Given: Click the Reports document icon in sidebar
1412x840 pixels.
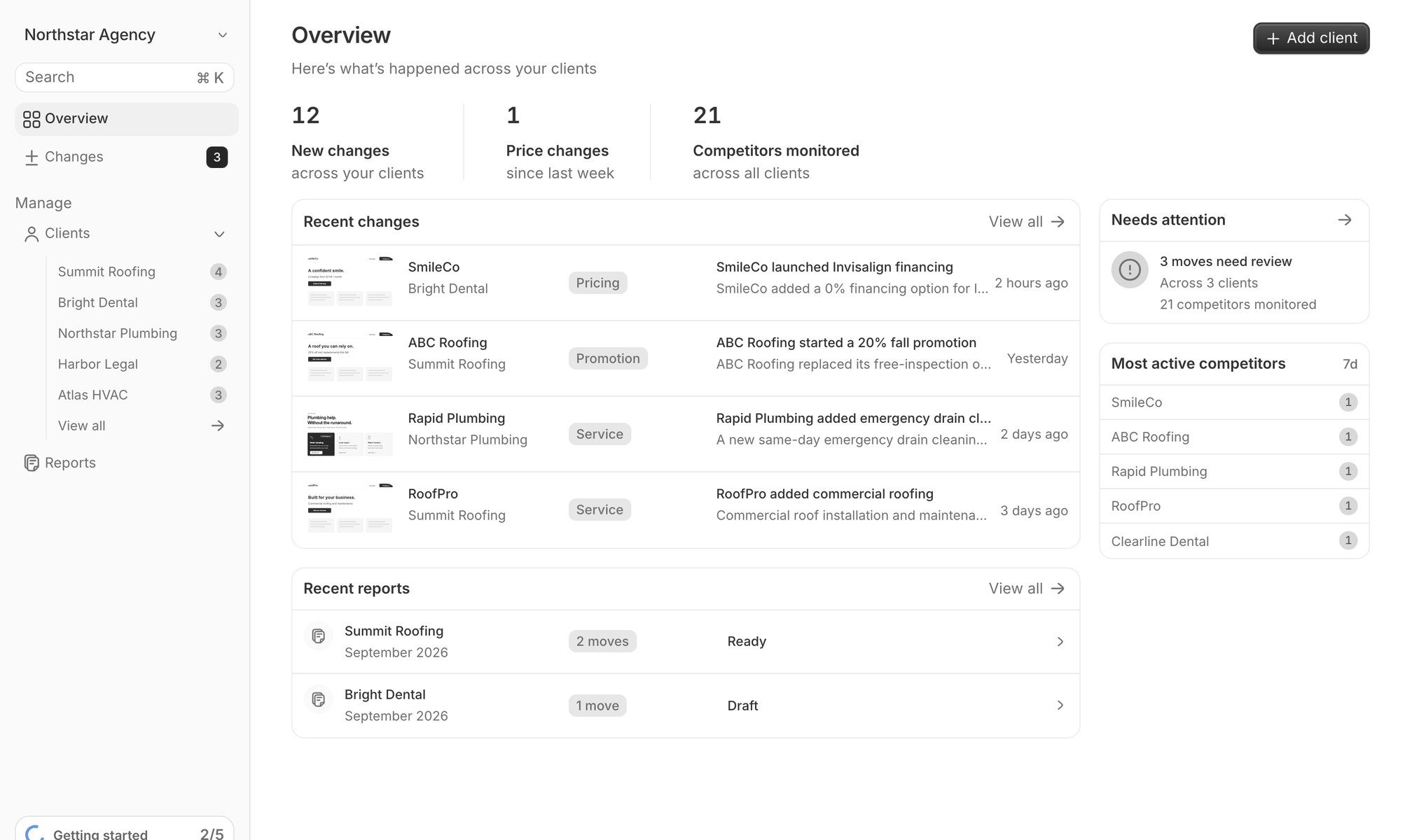Looking at the screenshot, I should pyautogui.click(x=32, y=463).
